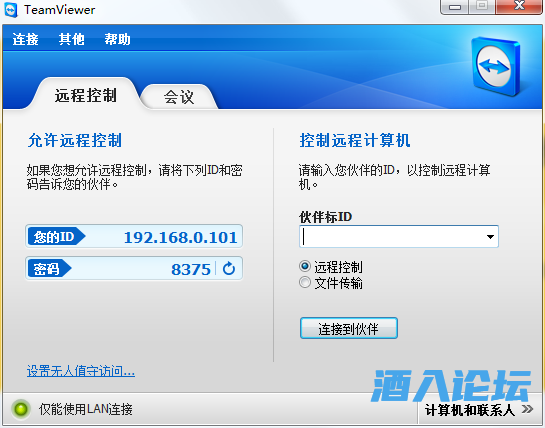Switch to the 远程控制 tab
The height and width of the screenshot is (428, 545).
(86, 95)
